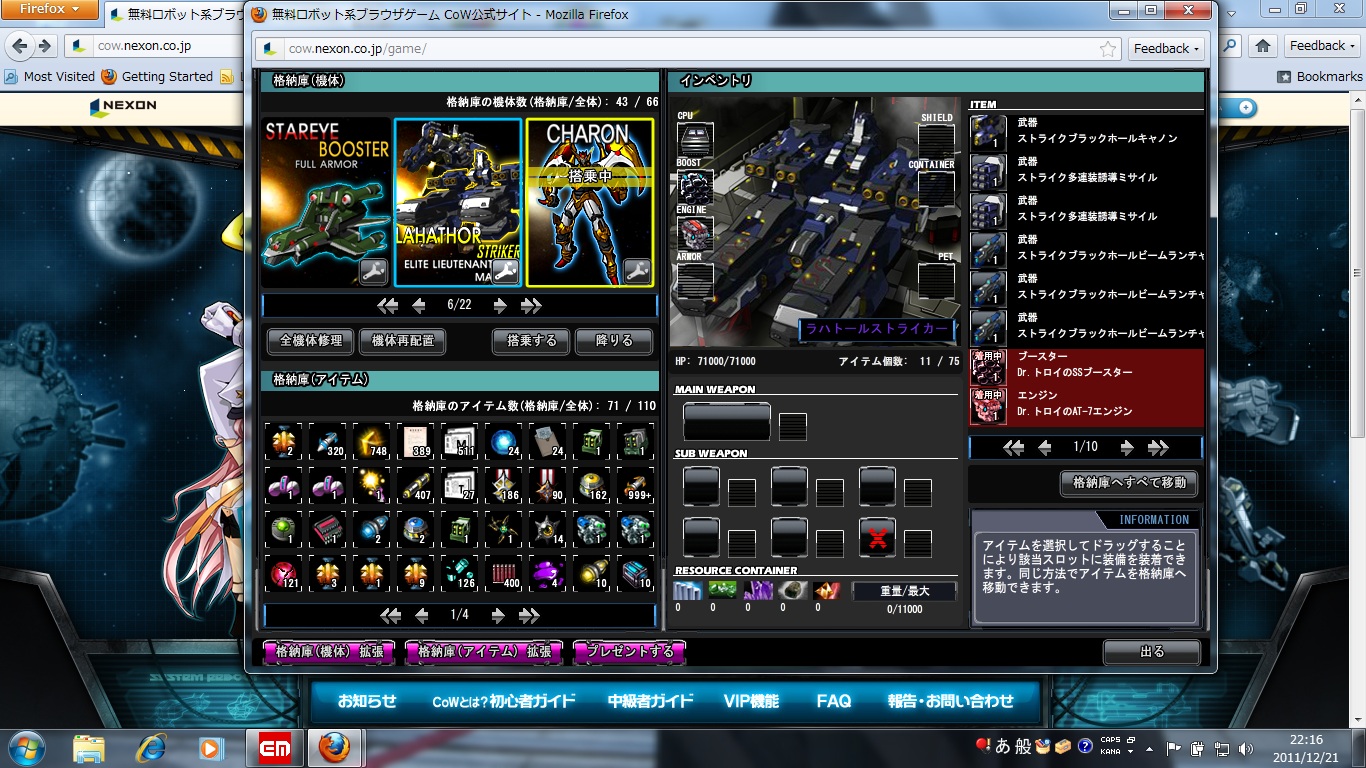
Task: Click 格納庫(機体) 拡張 expand button
Action: [x=329, y=652]
